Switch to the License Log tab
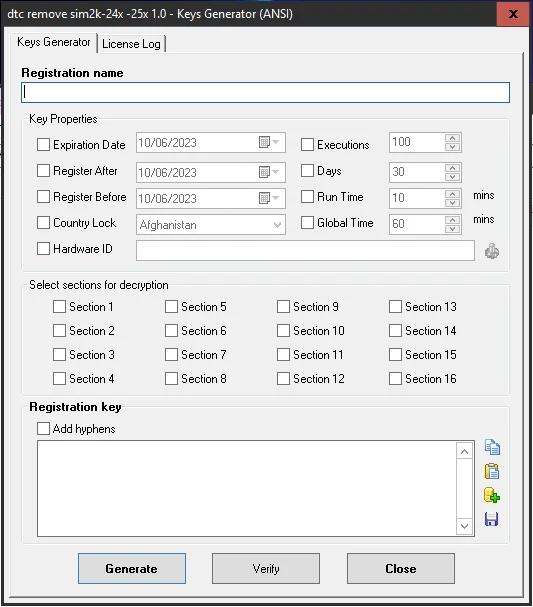The image size is (533, 607). pos(131,44)
